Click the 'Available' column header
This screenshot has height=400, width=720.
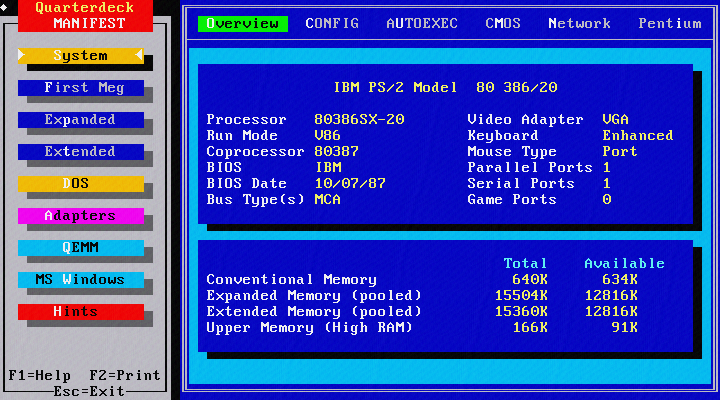coord(624,264)
